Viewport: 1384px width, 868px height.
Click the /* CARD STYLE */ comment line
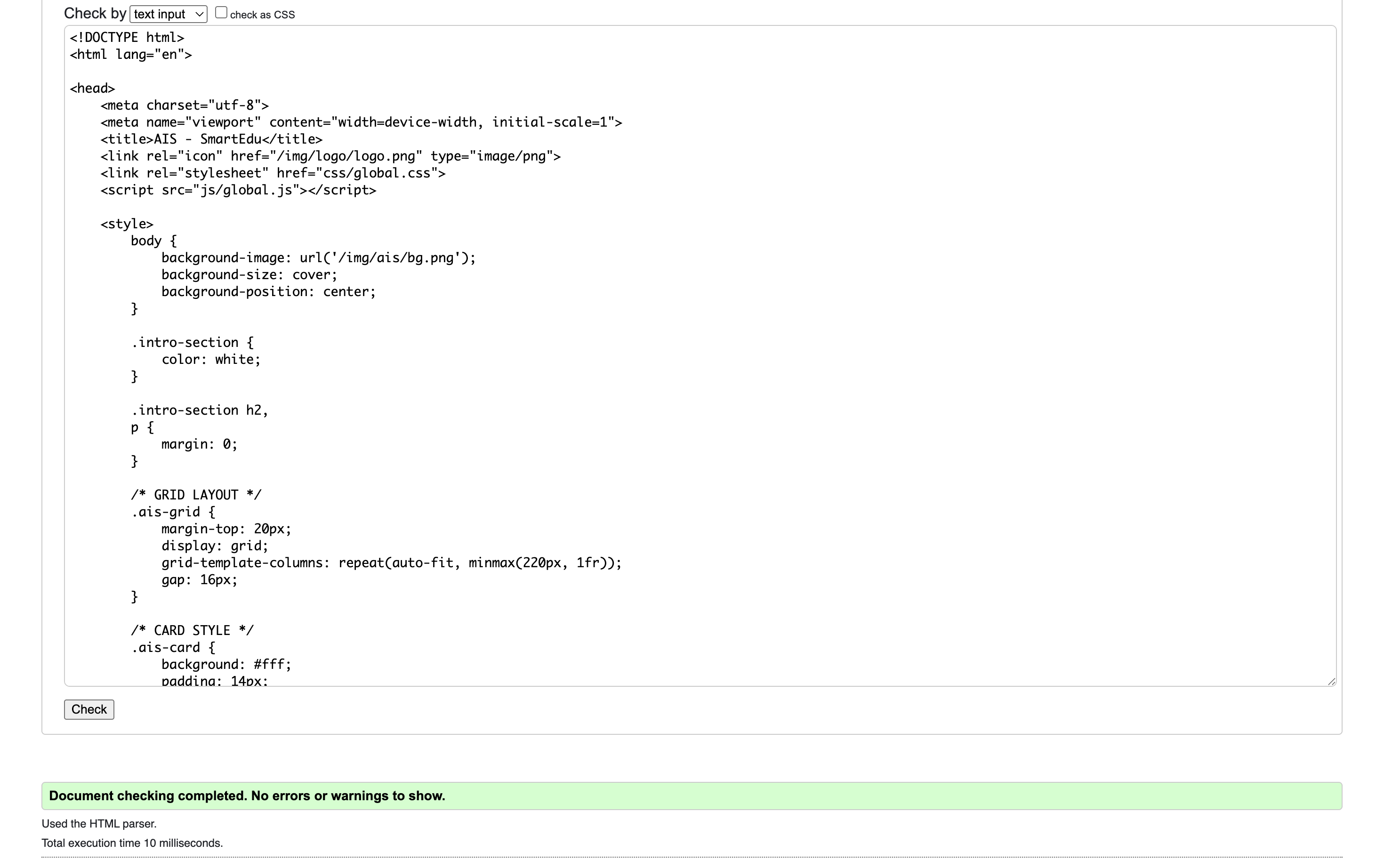coord(192,630)
